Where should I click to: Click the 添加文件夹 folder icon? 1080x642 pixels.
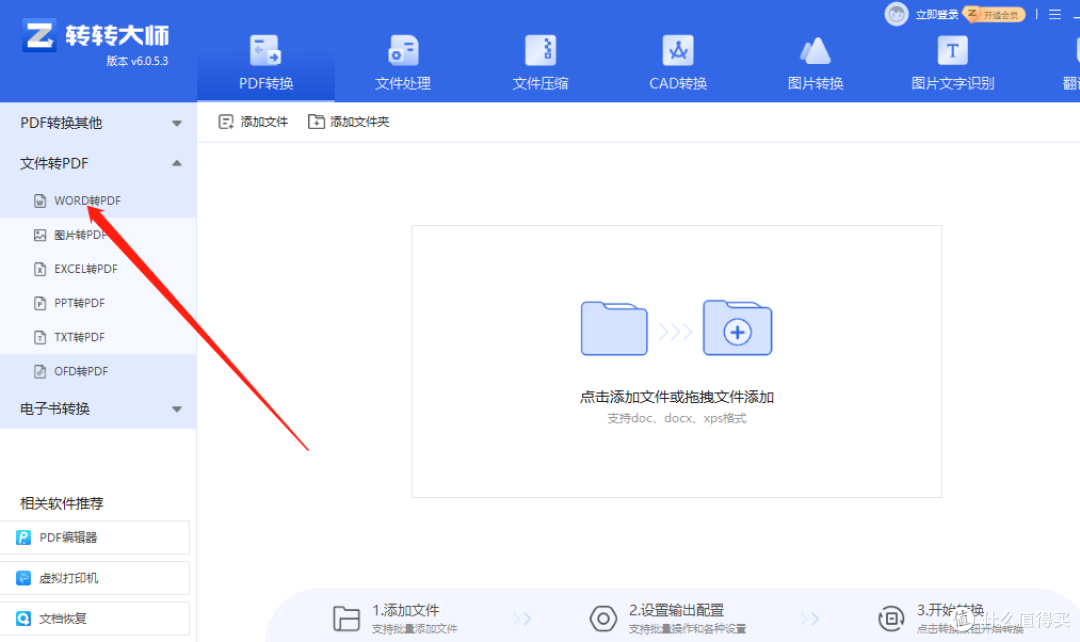point(316,122)
